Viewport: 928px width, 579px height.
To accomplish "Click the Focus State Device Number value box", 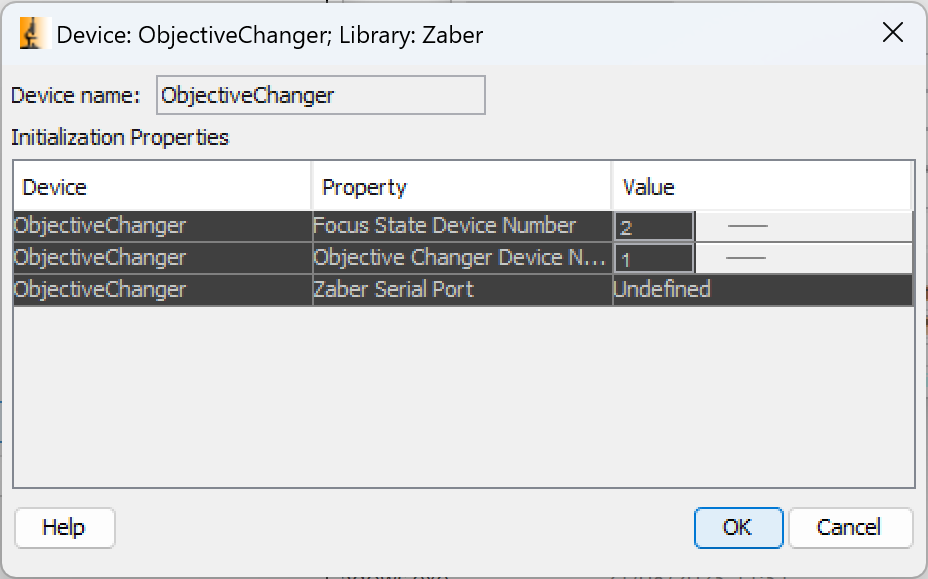I will tap(654, 227).
